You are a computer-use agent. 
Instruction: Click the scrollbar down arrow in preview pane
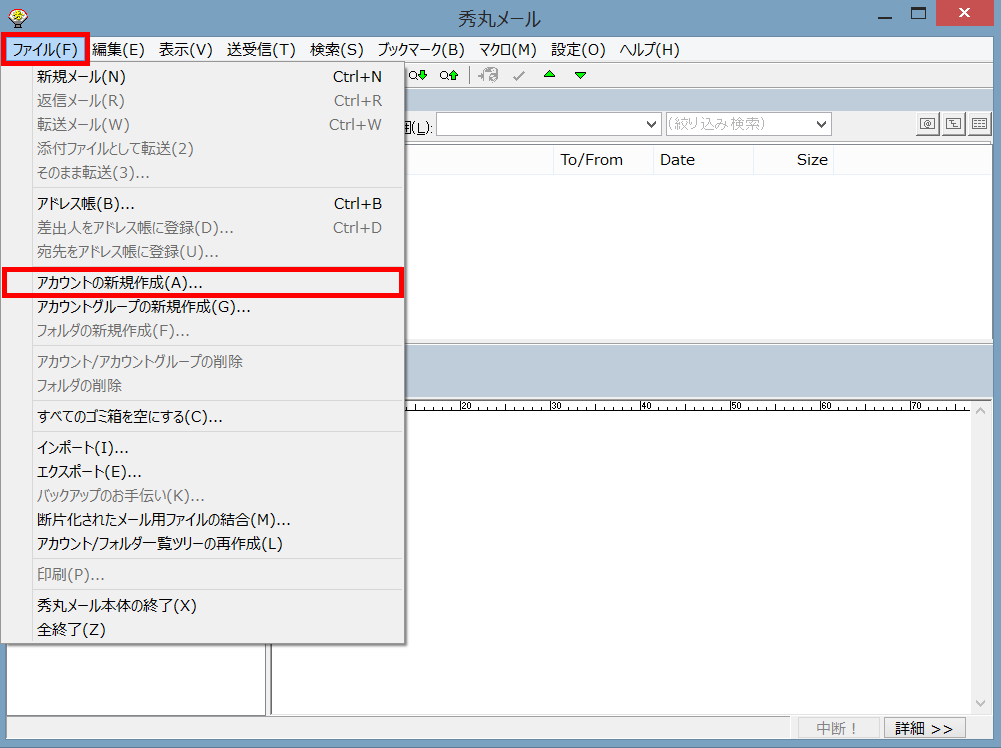click(x=981, y=704)
